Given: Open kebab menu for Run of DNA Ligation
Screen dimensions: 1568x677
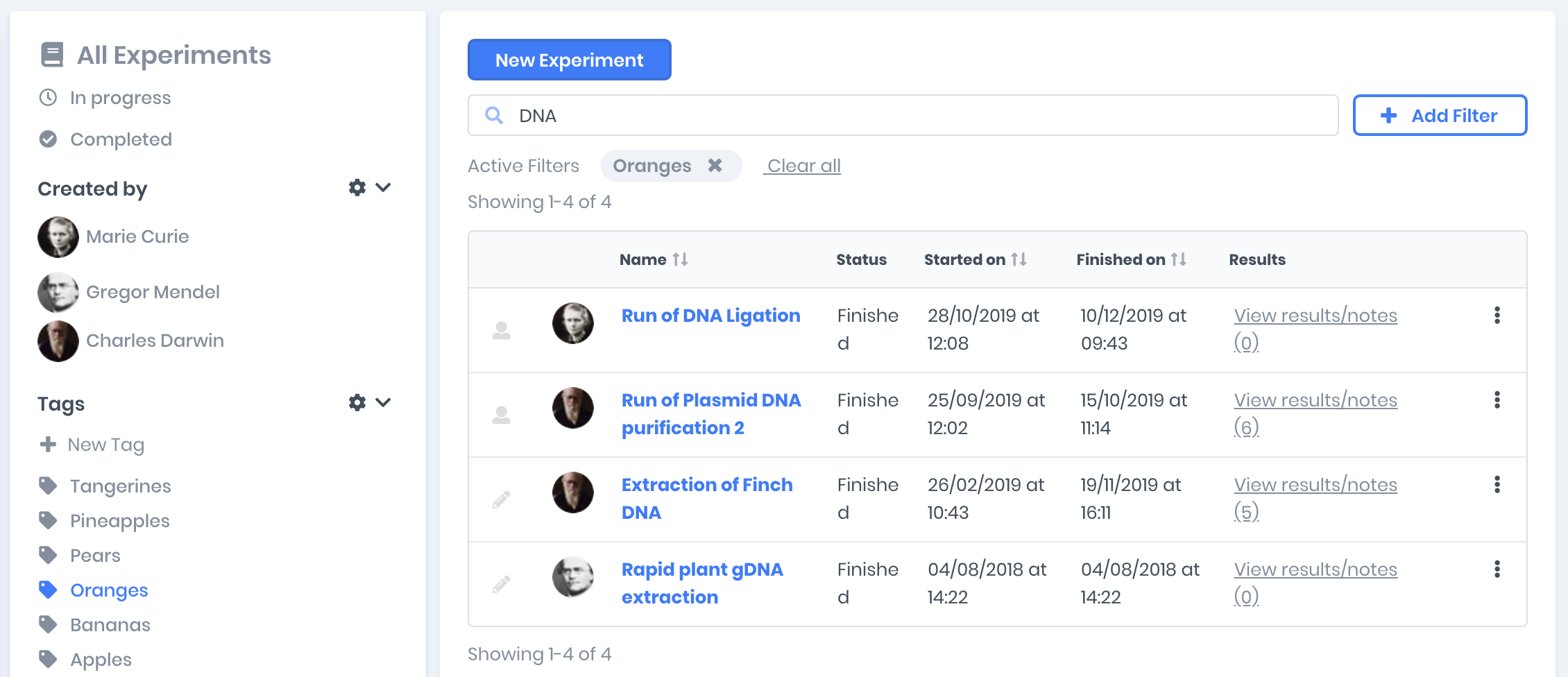Looking at the screenshot, I should coord(1497,316).
